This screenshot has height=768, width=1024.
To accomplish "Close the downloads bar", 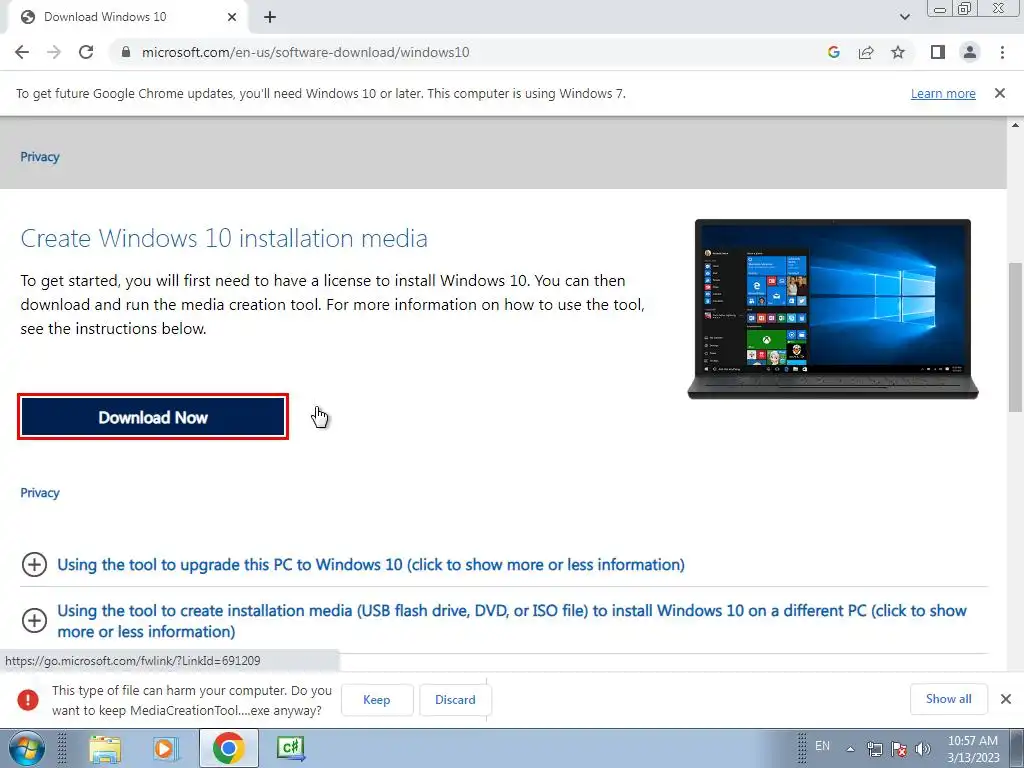I will pos(1006,699).
